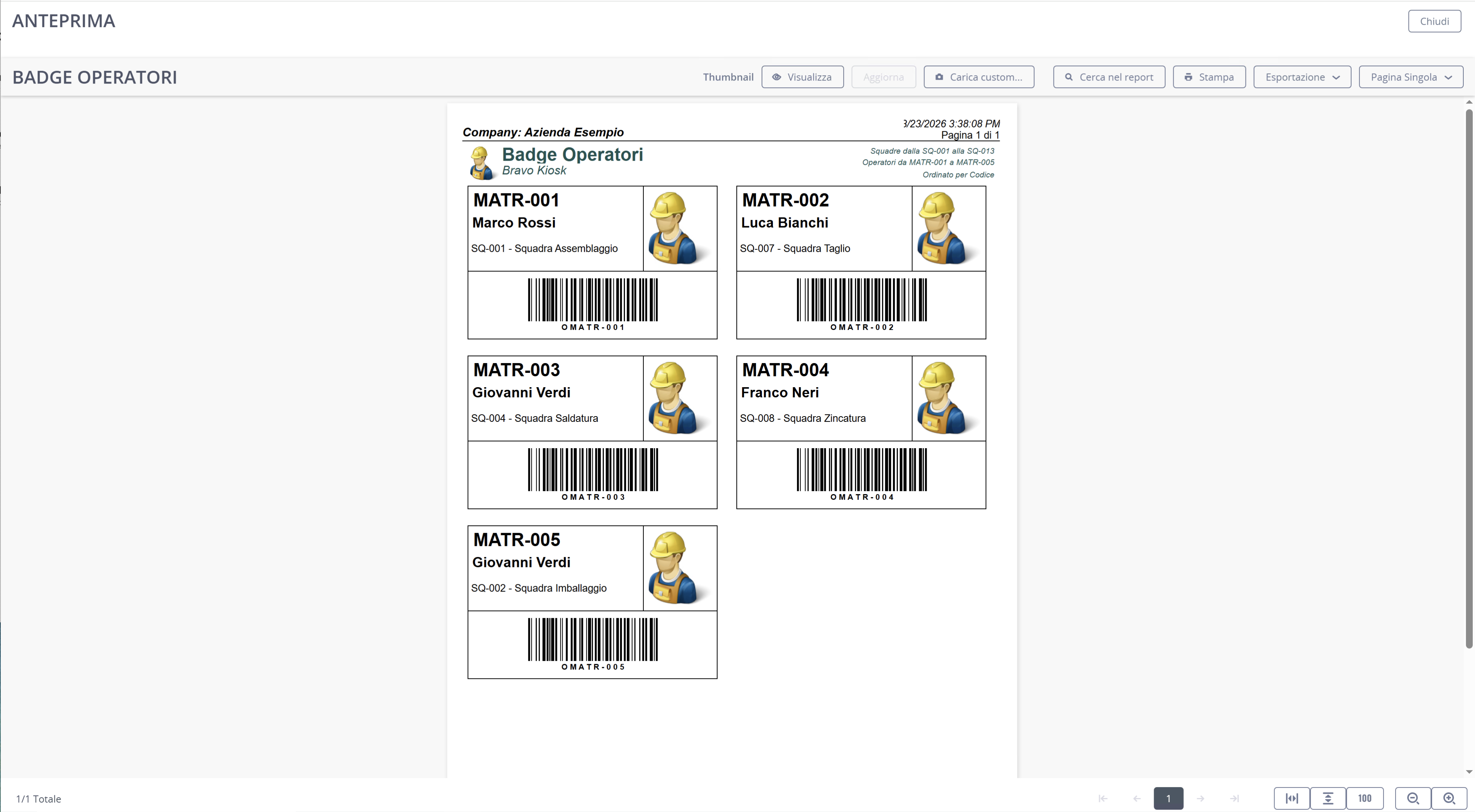Click the Thumbnail label

(x=728, y=77)
